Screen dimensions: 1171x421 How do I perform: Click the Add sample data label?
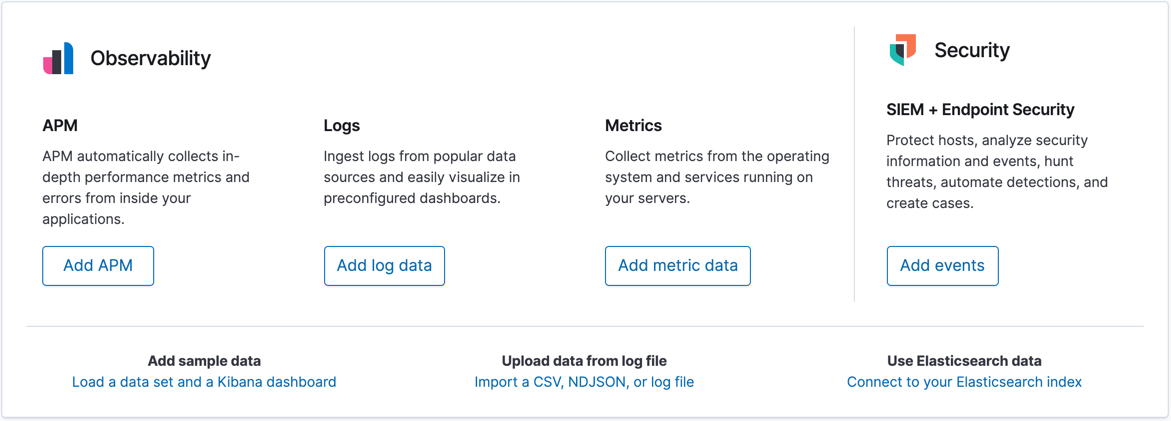point(204,361)
